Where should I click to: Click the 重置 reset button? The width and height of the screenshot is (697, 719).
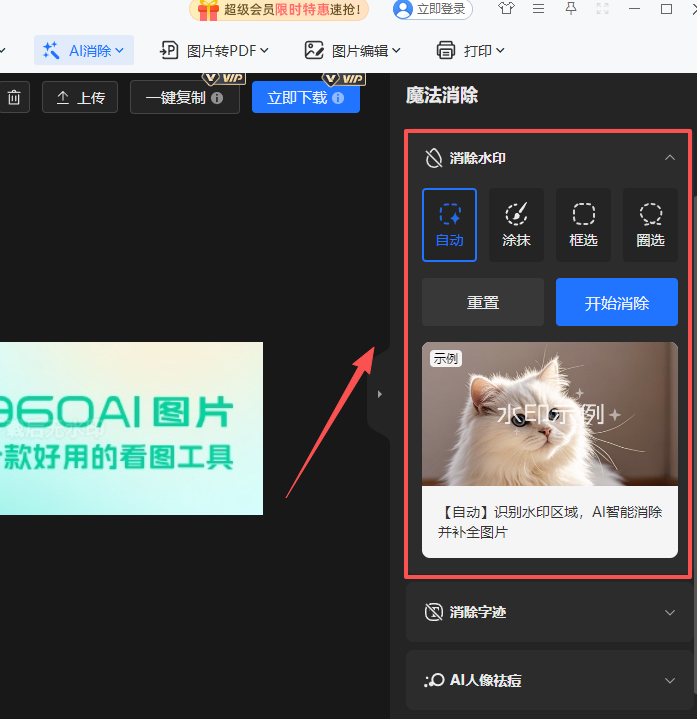click(x=483, y=303)
